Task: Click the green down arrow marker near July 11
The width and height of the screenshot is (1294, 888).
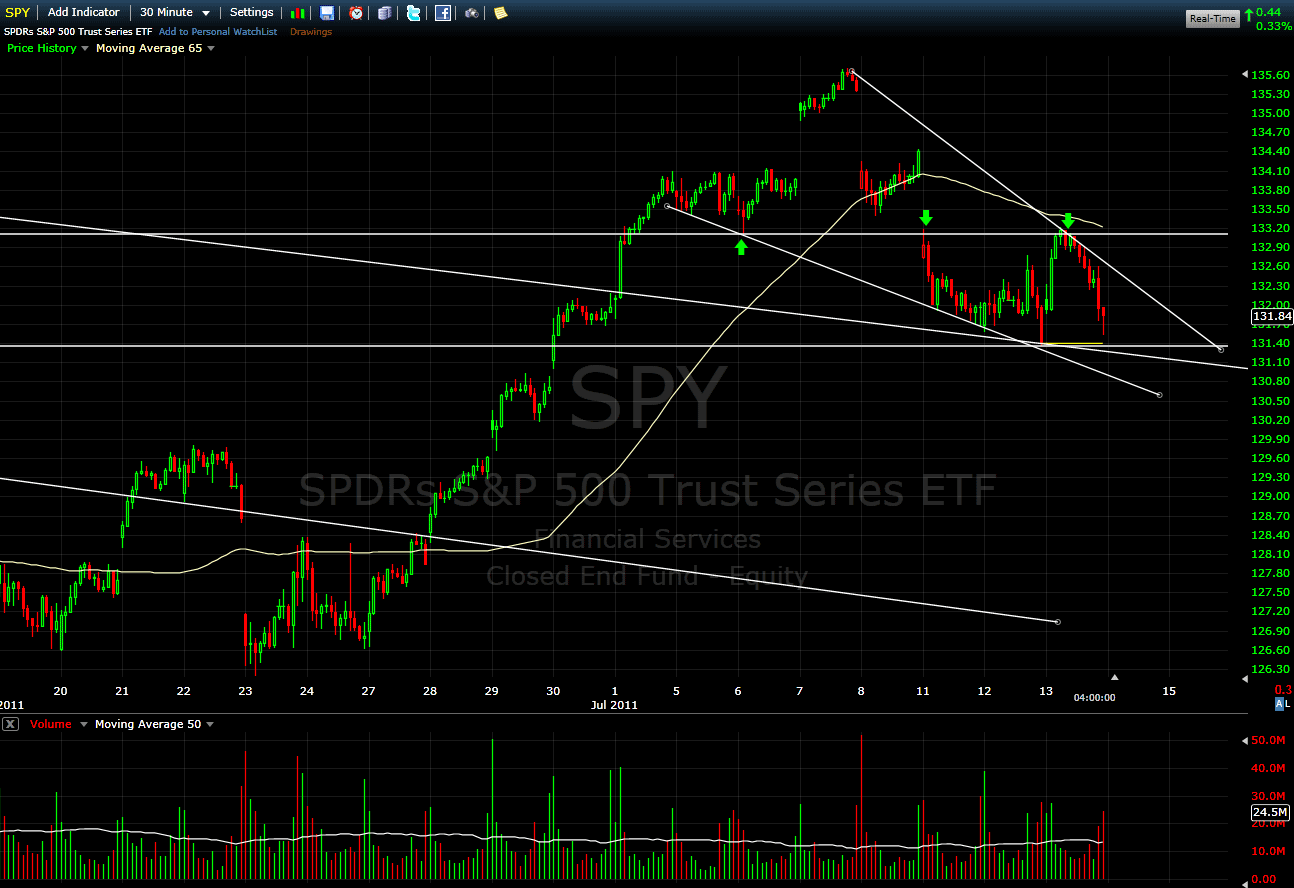Action: [x=926, y=217]
